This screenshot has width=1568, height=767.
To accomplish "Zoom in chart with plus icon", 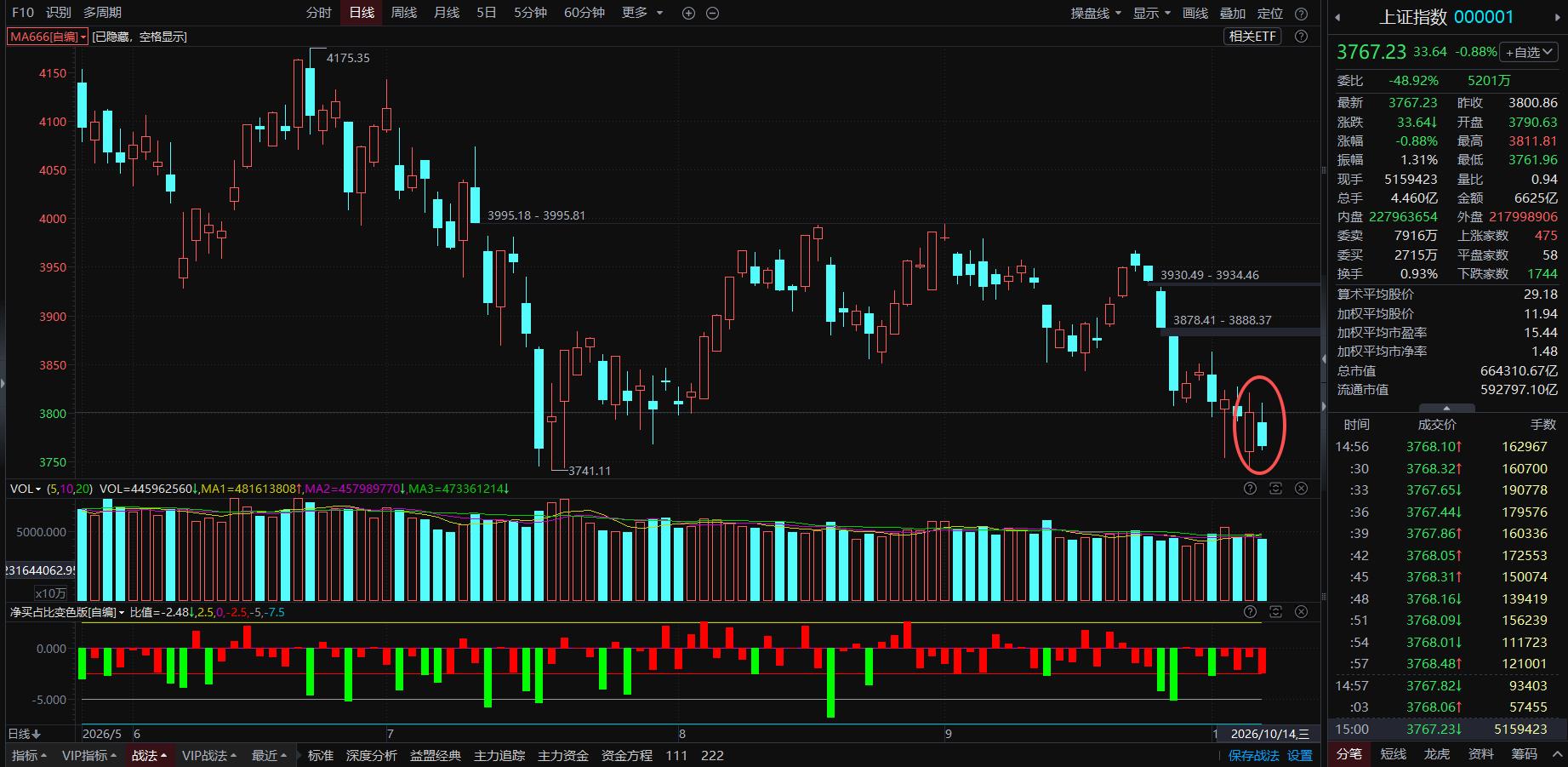I will (x=688, y=14).
